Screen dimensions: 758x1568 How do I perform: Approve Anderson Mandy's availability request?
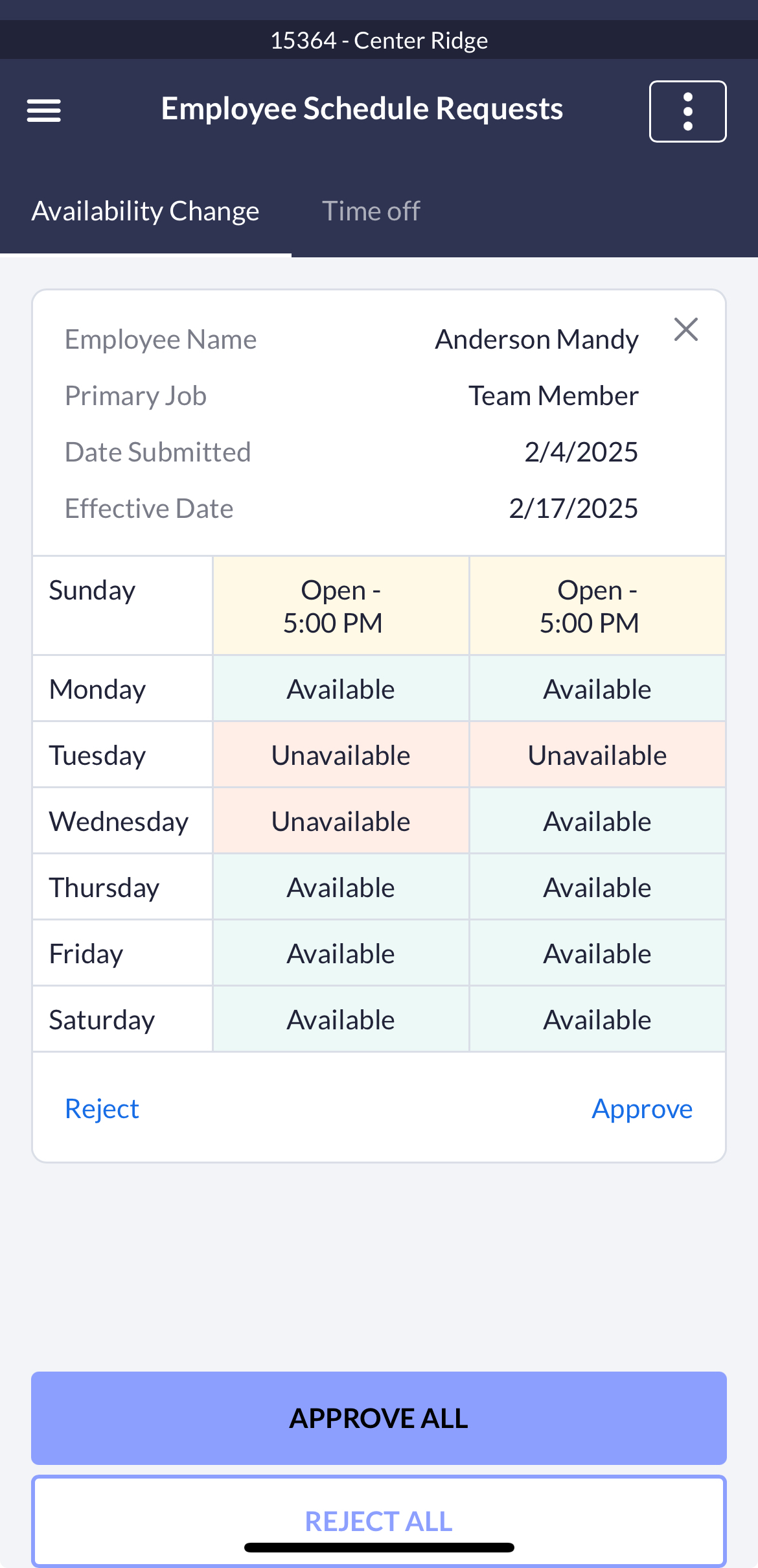click(x=641, y=1108)
